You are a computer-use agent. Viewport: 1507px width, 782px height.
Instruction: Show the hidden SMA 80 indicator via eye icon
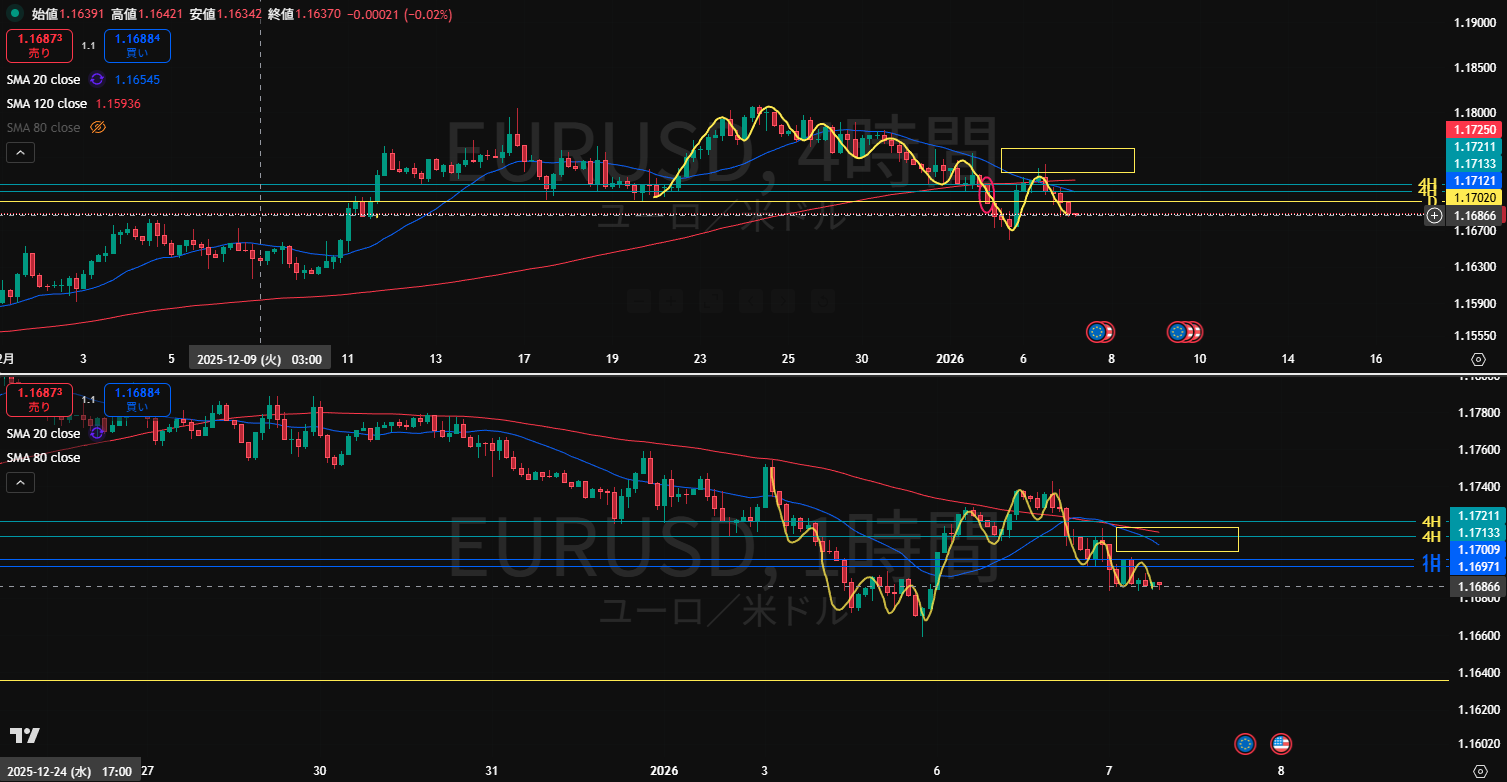point(98,128)
